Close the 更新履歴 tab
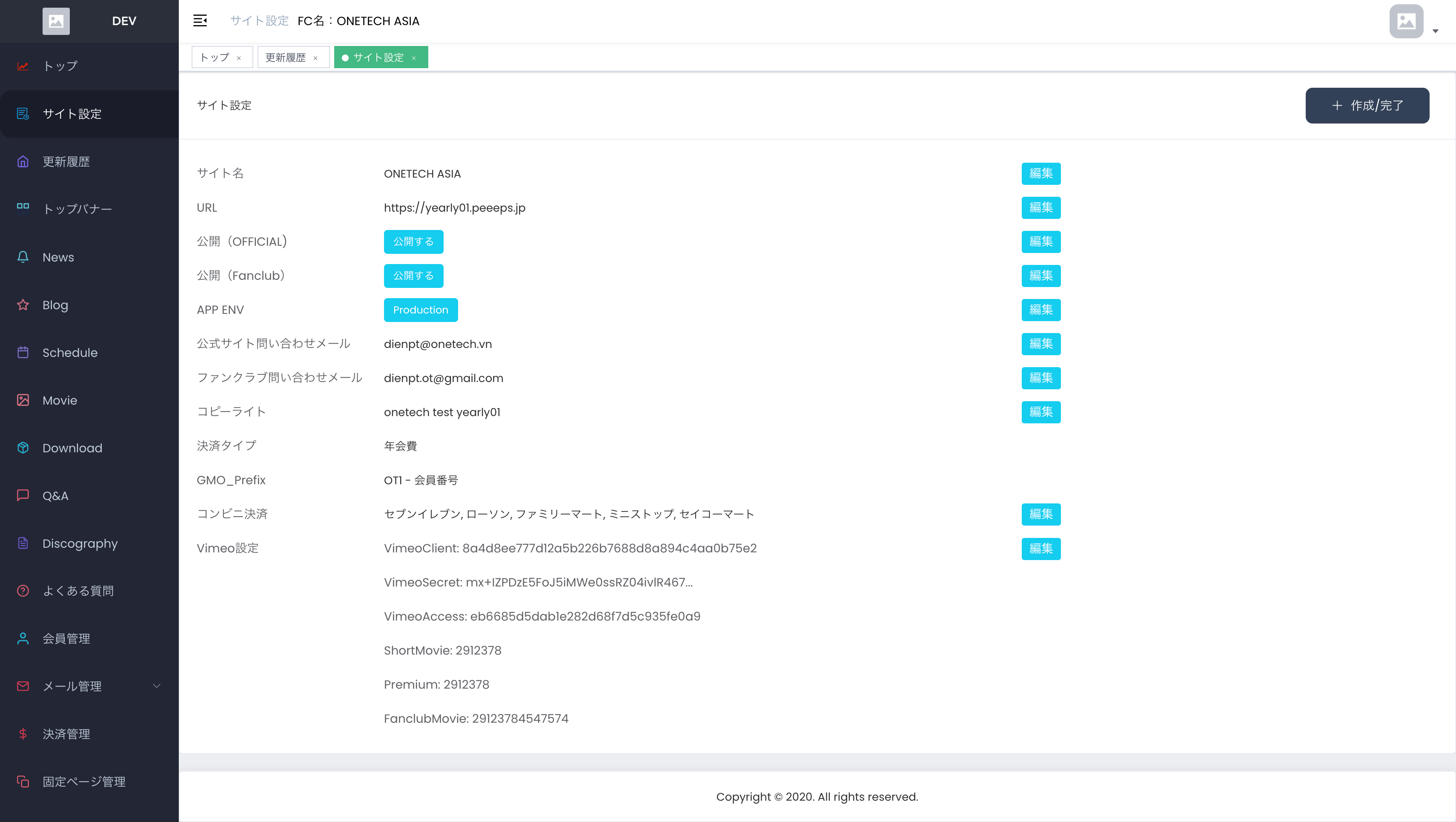Screen dimensions: 1456x822 click(315, 58)
